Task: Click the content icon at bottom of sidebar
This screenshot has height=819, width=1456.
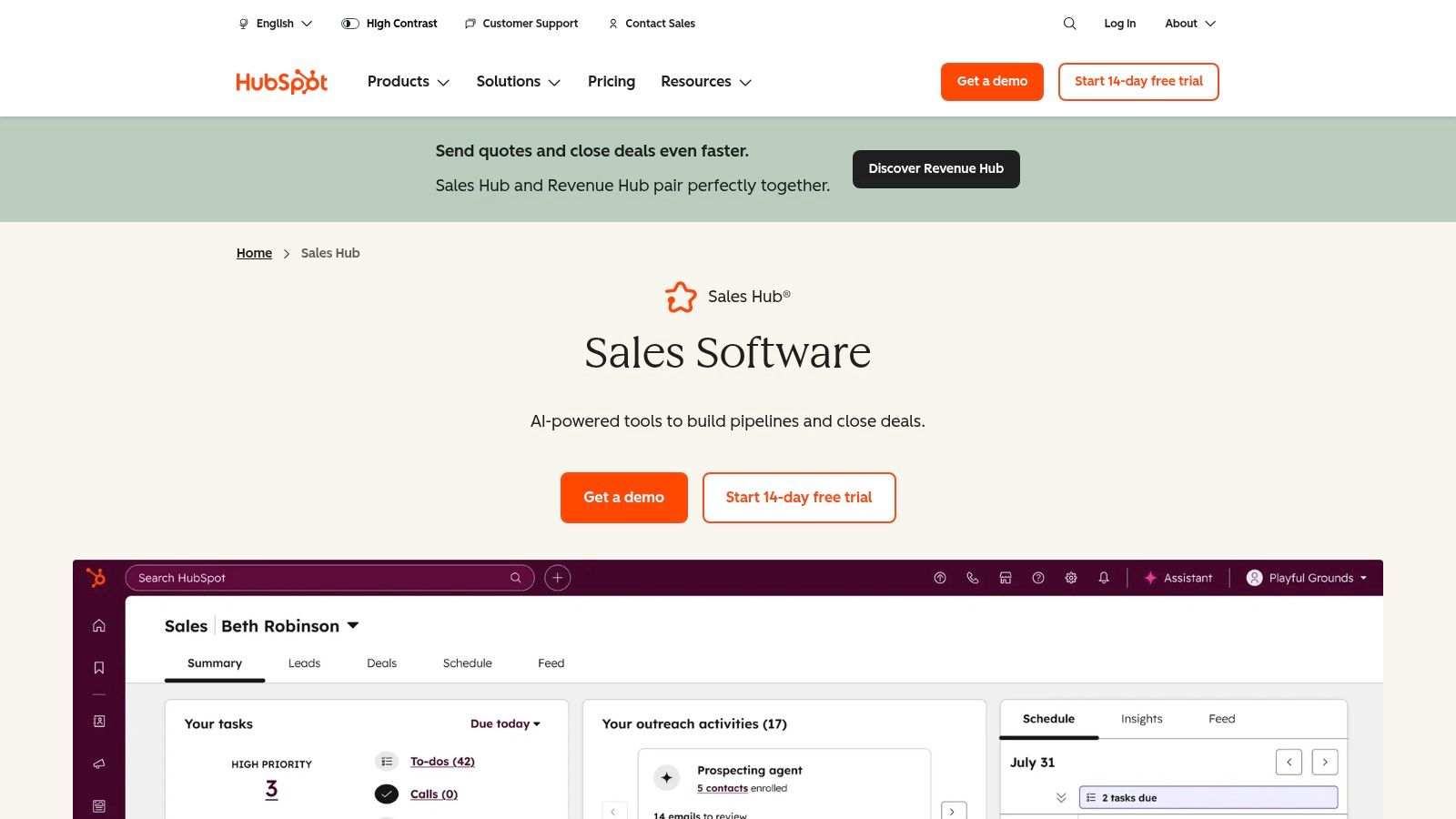Action: (99, 806)
